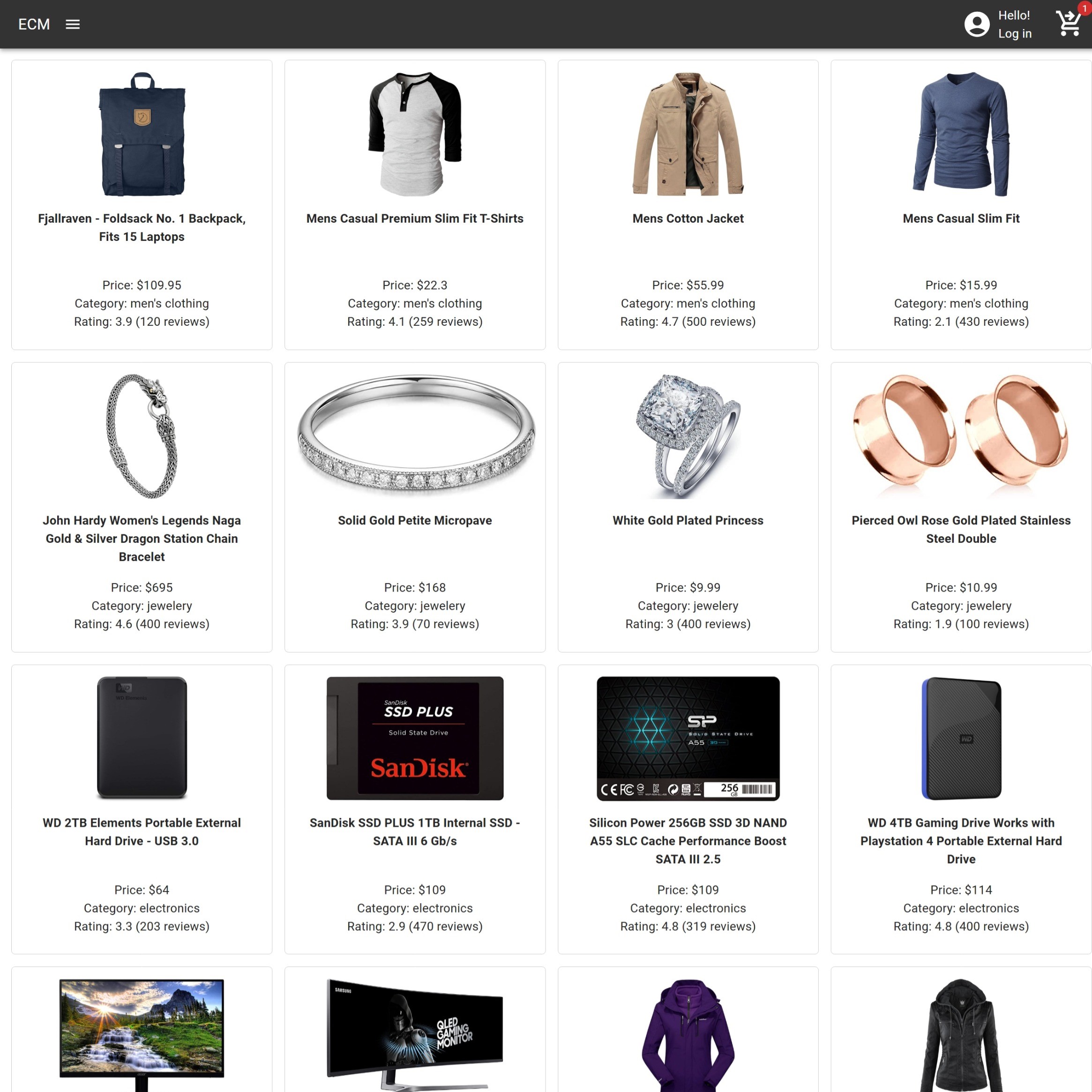The width and height of the screenshot is (1092, 1092).
Task: Click the user account avatar icon
Action: (x=977, y=24)
